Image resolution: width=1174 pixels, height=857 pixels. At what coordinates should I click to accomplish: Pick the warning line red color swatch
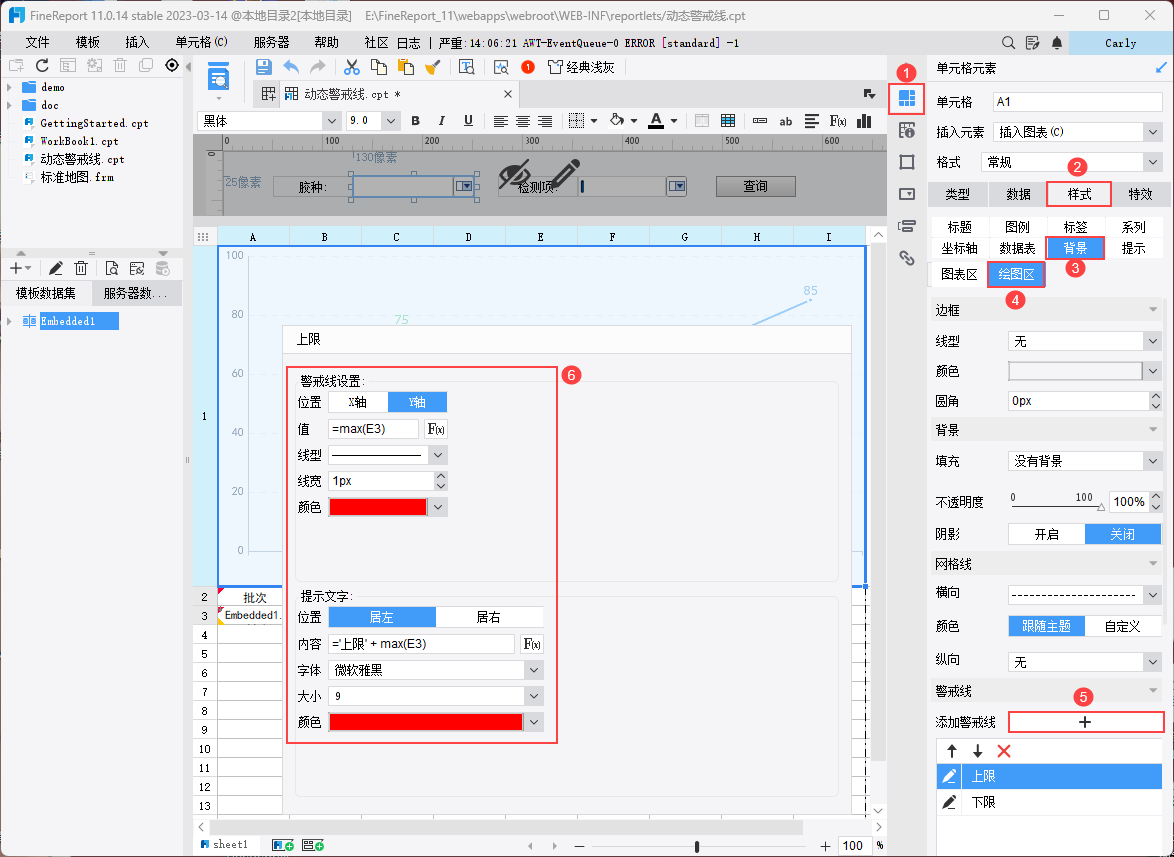378,507
